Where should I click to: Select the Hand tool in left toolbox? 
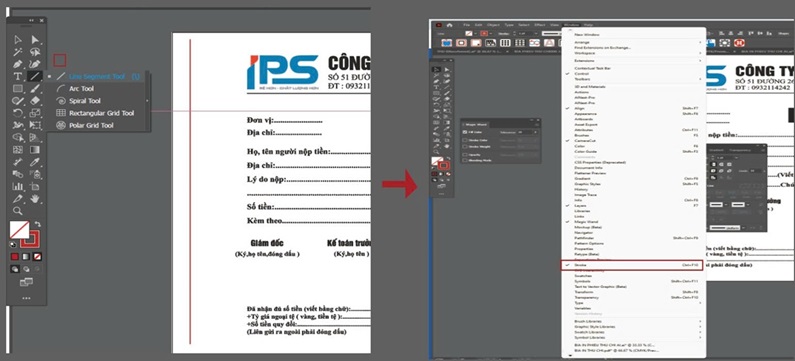tap(35, 199)
